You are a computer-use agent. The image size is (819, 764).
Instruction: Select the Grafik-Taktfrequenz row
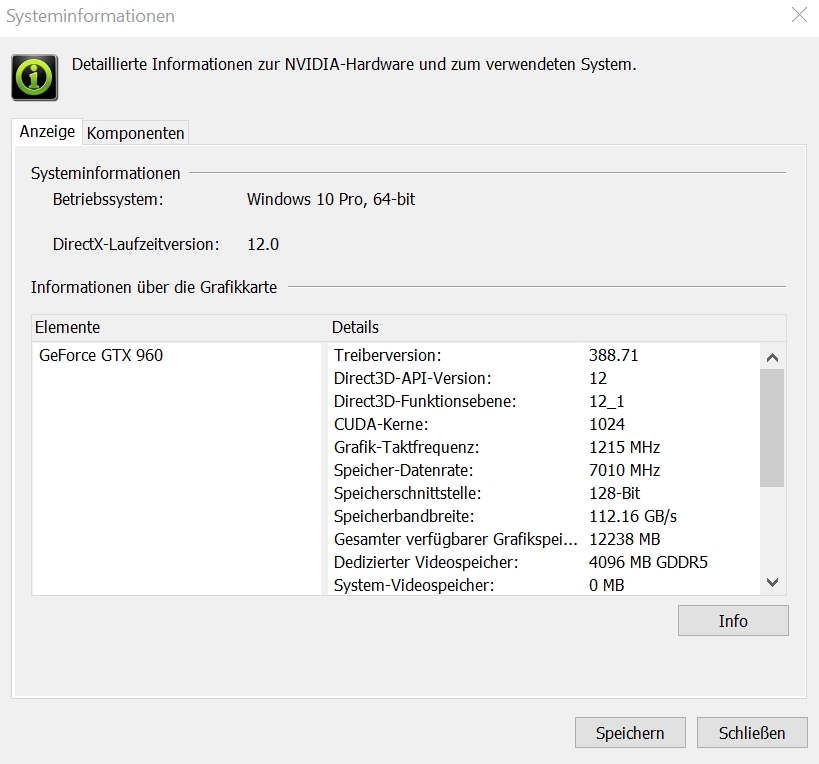544,447
